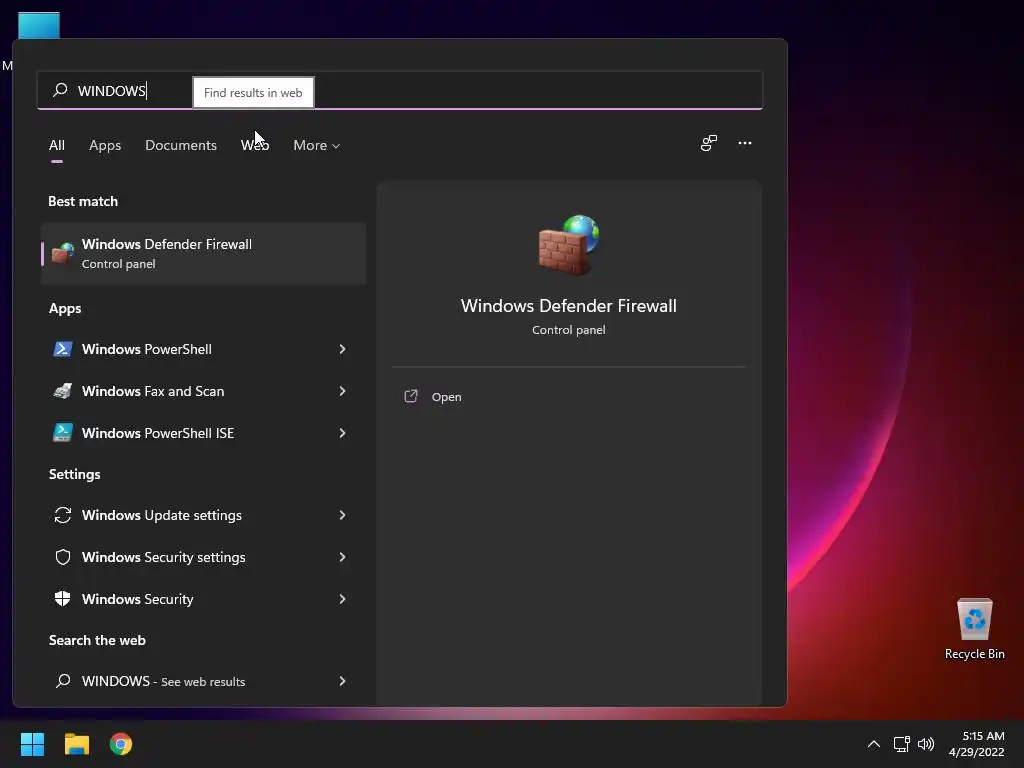Expand options for Windows PowerShell
The width and height of the screenshot is (1024, 768).
(342, 349)
